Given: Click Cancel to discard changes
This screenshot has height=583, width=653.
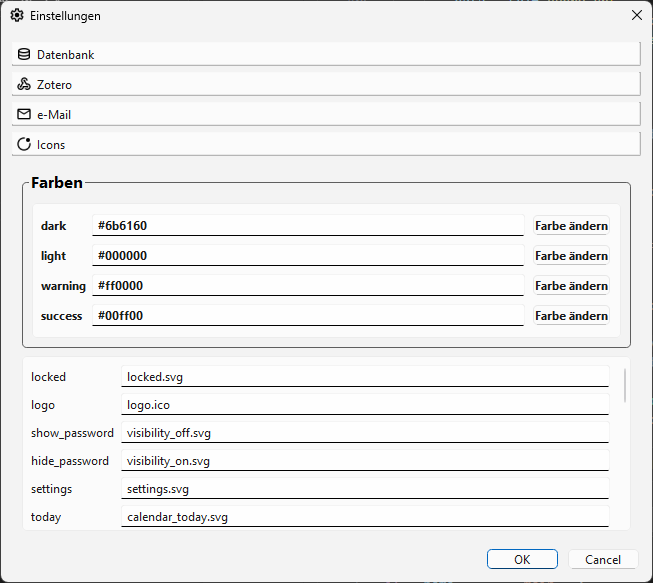Looking at the screenshot, I should point(603,560).
